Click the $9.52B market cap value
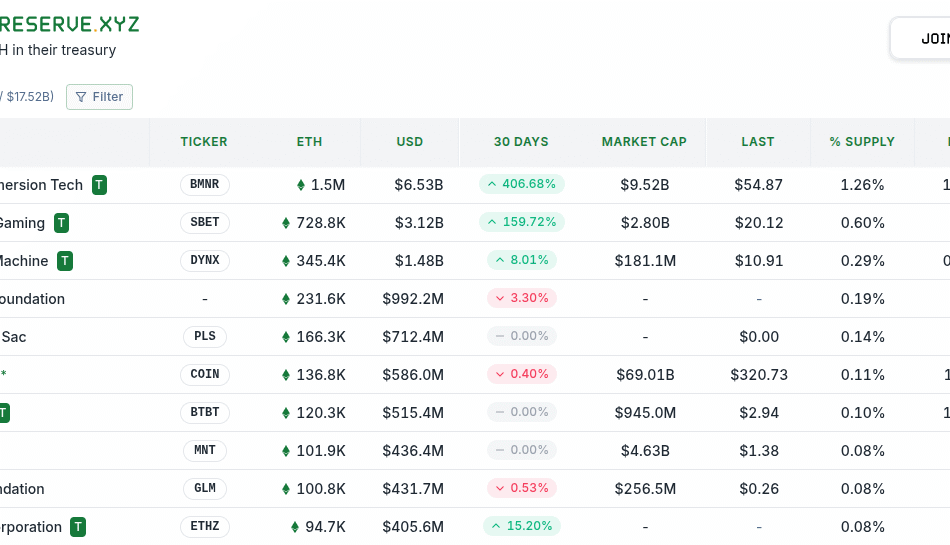Screen dimensions: 950x545 pyautogui.click(x=645, y=185)
